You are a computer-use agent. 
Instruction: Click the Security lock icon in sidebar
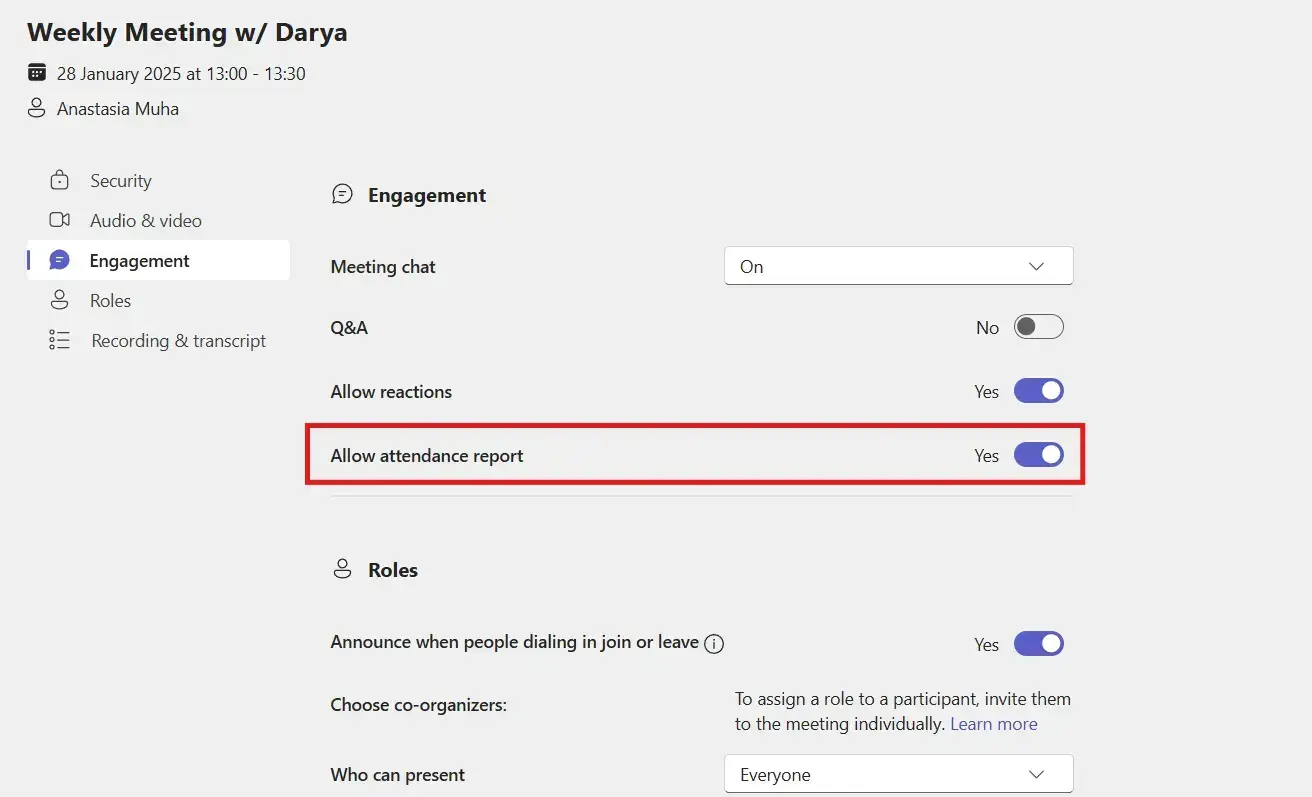click(x=60, y=181)
